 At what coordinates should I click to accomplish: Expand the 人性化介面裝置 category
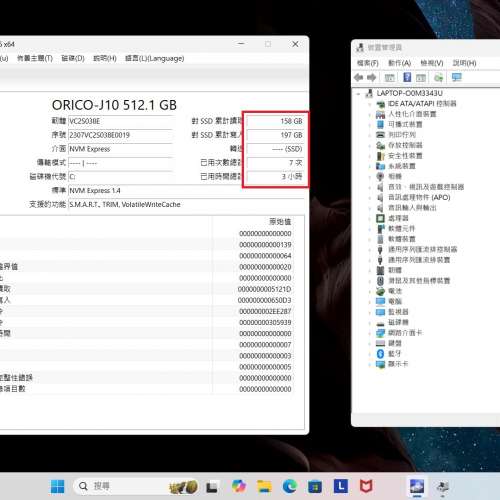click(x=370, y=114)
